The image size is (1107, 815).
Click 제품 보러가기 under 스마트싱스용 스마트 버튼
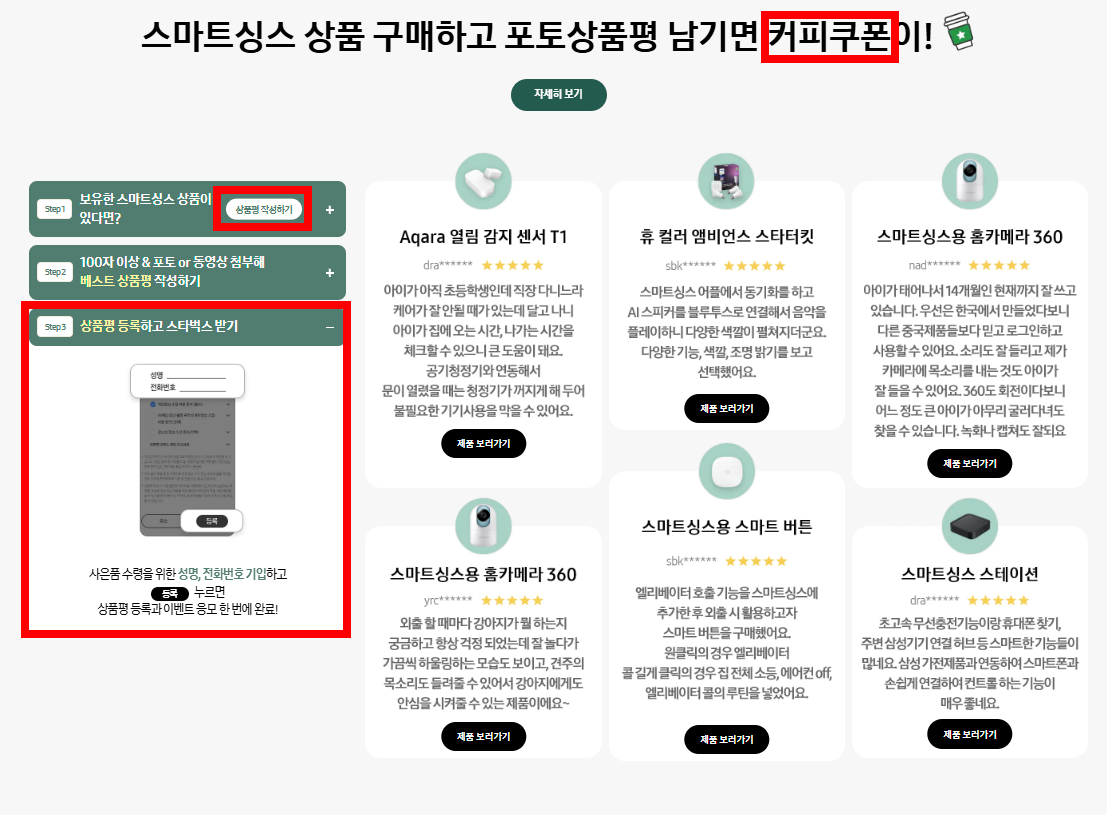click(x=726, y=739)
